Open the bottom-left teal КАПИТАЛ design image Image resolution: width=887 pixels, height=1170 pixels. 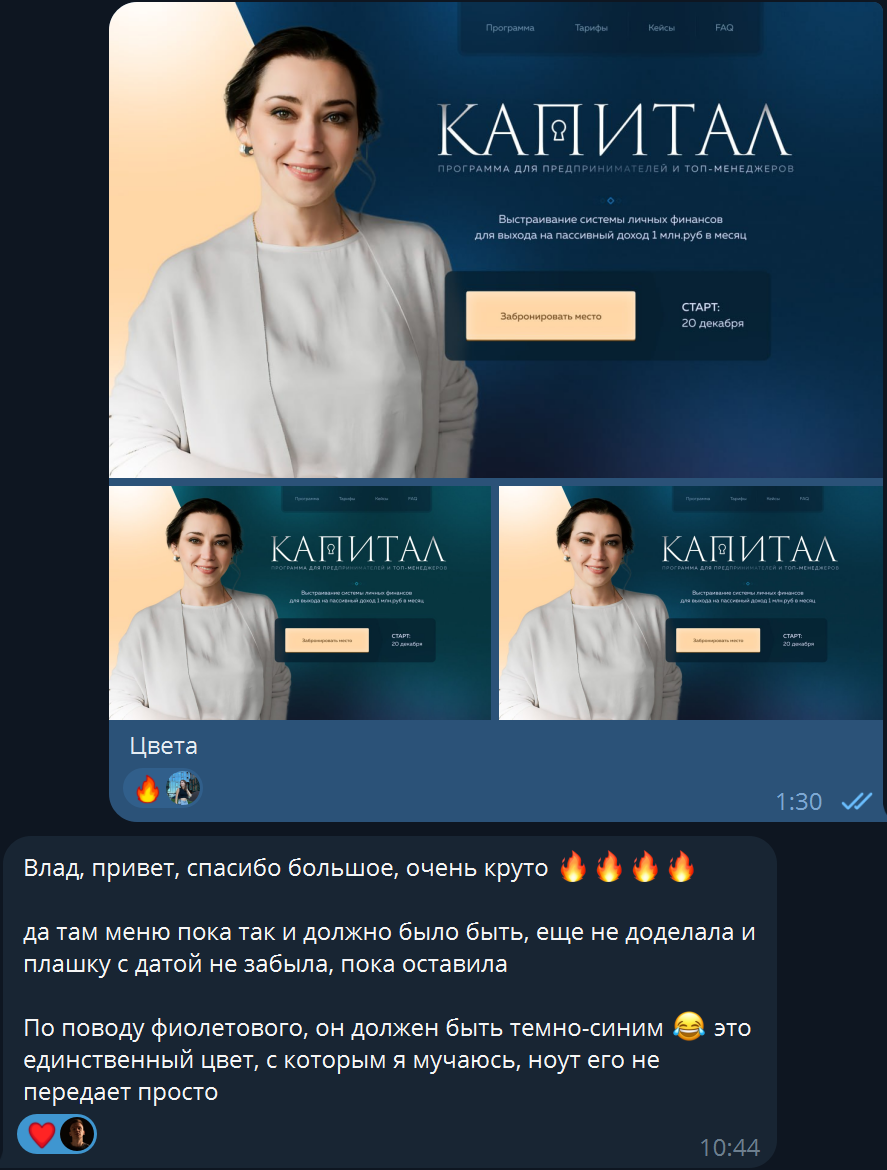coord(300,603)
